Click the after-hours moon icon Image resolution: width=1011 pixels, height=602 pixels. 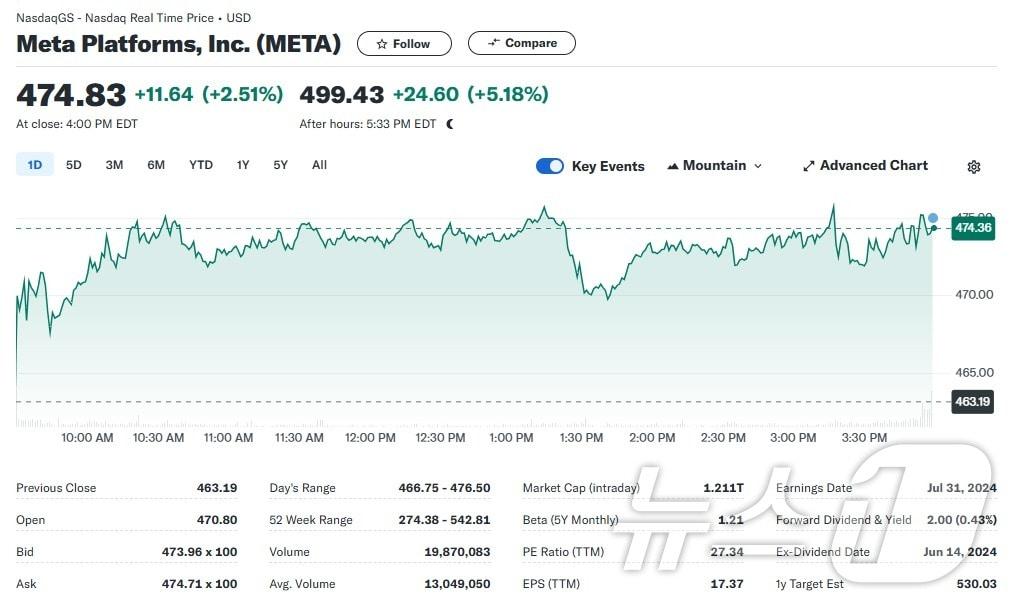450,124
